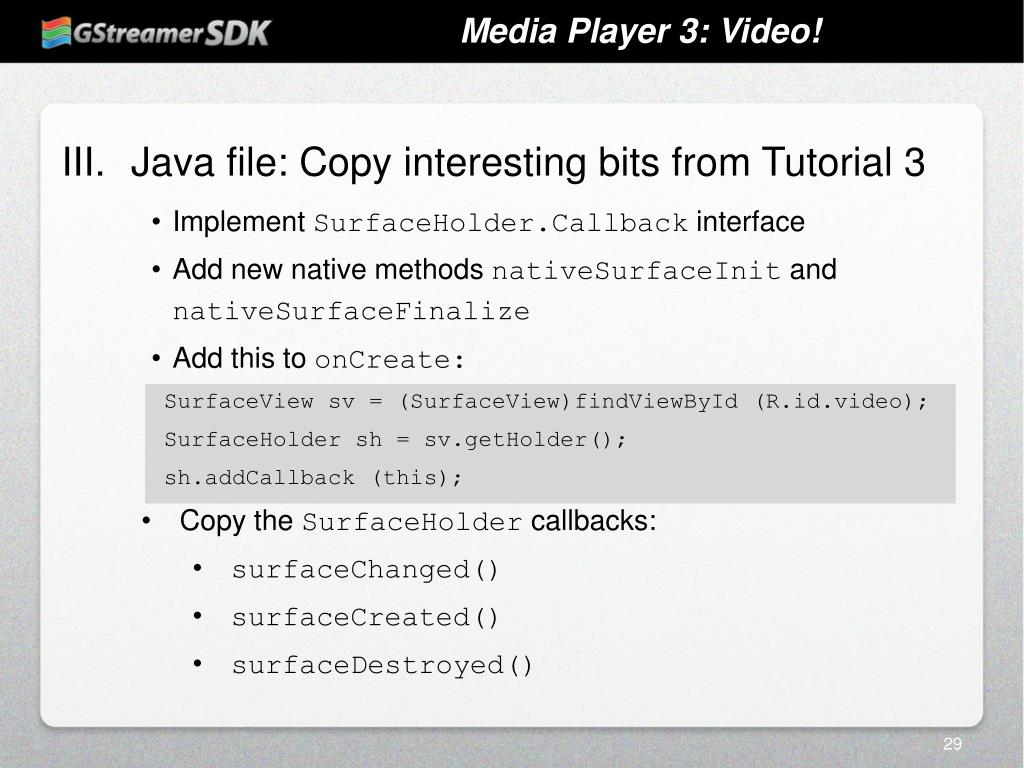Click the onCreate: code label

389,360
